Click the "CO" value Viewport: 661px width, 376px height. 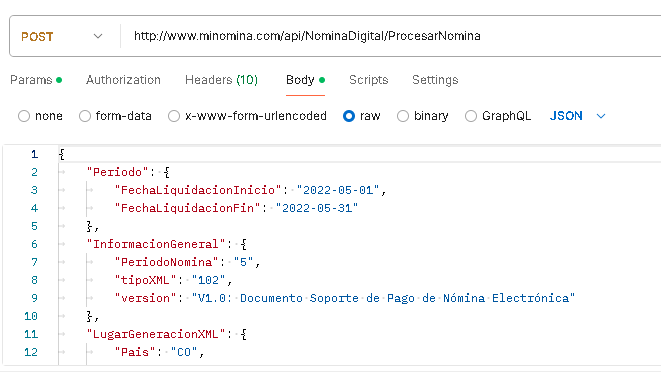184,352
